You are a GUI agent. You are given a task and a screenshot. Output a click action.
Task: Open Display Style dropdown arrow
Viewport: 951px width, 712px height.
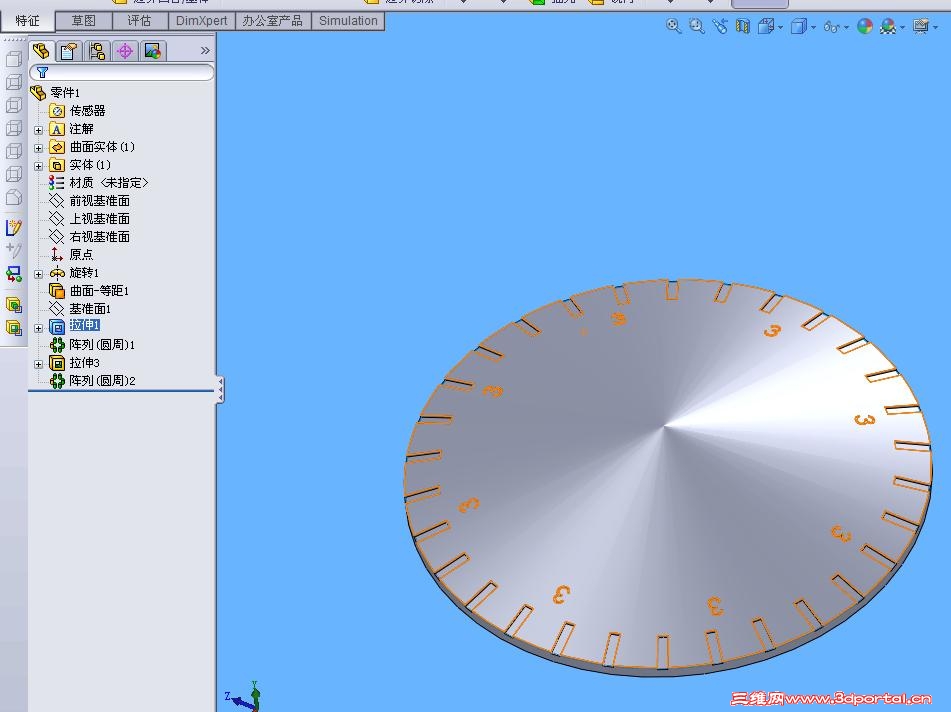coord(813,27)
